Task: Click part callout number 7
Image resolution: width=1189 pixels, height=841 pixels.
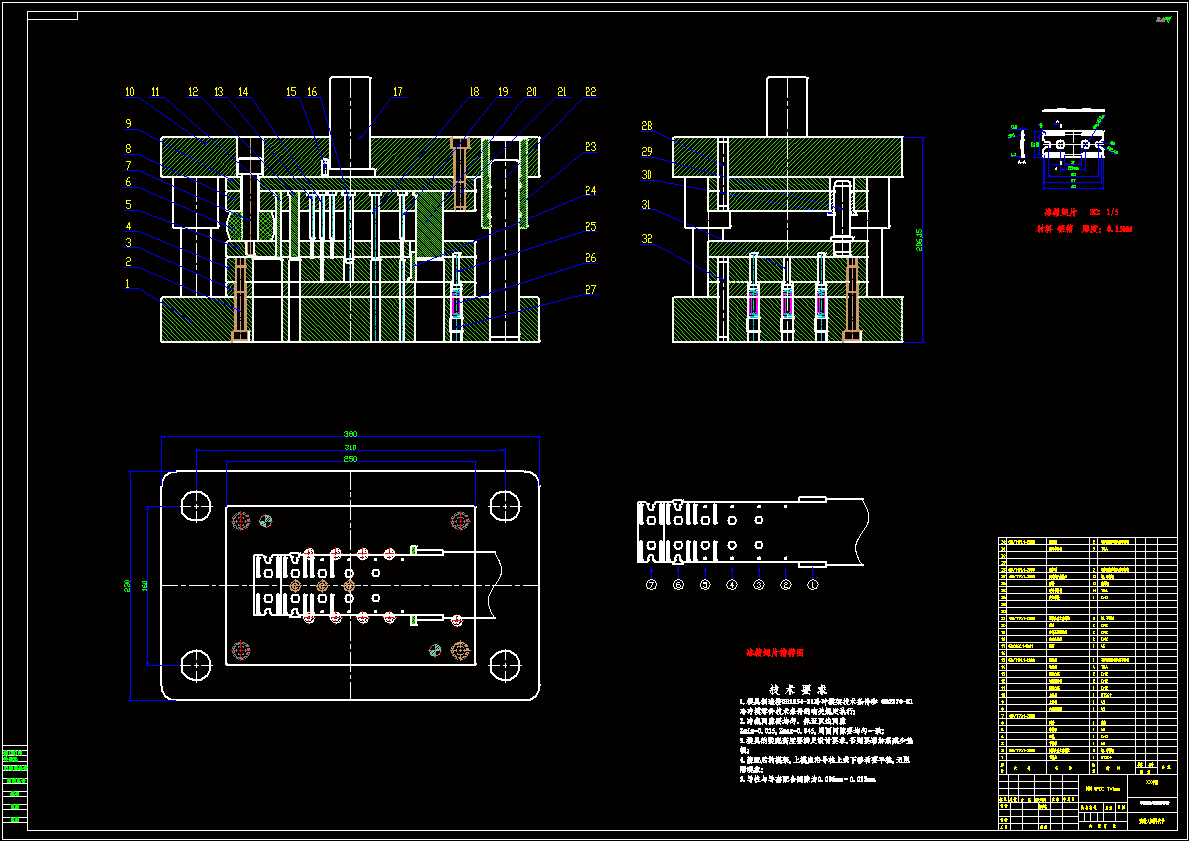Action: (x=128, y=165)
